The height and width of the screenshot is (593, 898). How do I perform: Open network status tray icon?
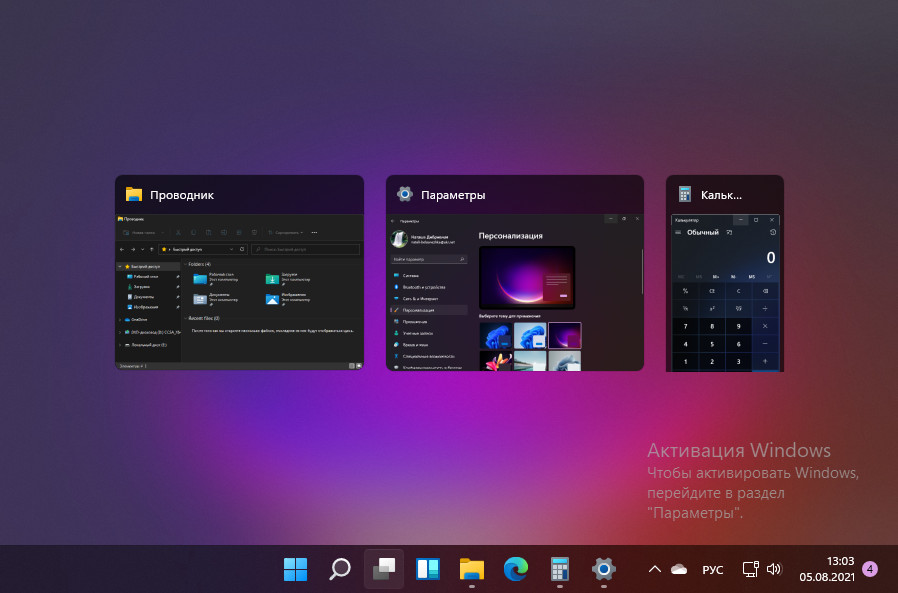pyautogui.click(x=750, y=569)
